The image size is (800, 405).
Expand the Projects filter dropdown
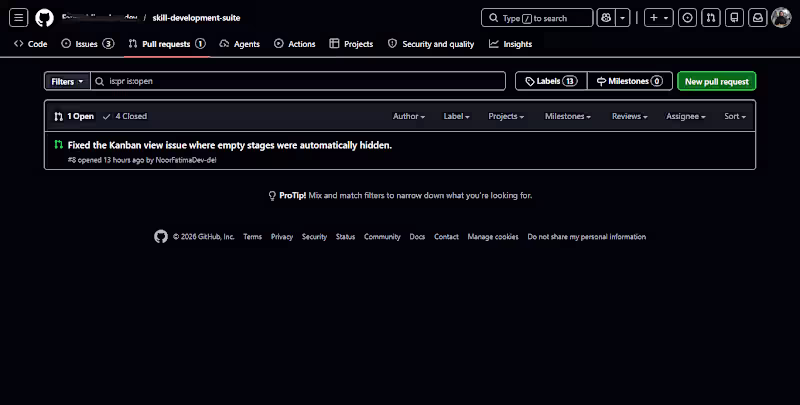(x=506, y=116)
